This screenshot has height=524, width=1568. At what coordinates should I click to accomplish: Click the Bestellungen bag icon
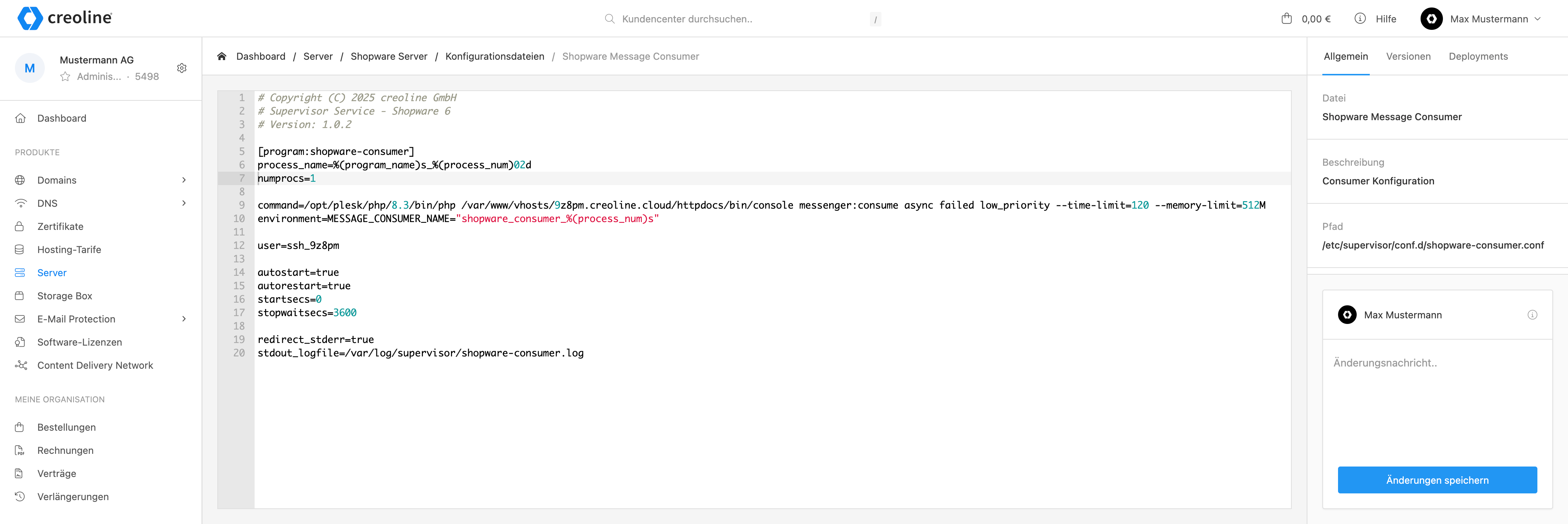point(20,427)
